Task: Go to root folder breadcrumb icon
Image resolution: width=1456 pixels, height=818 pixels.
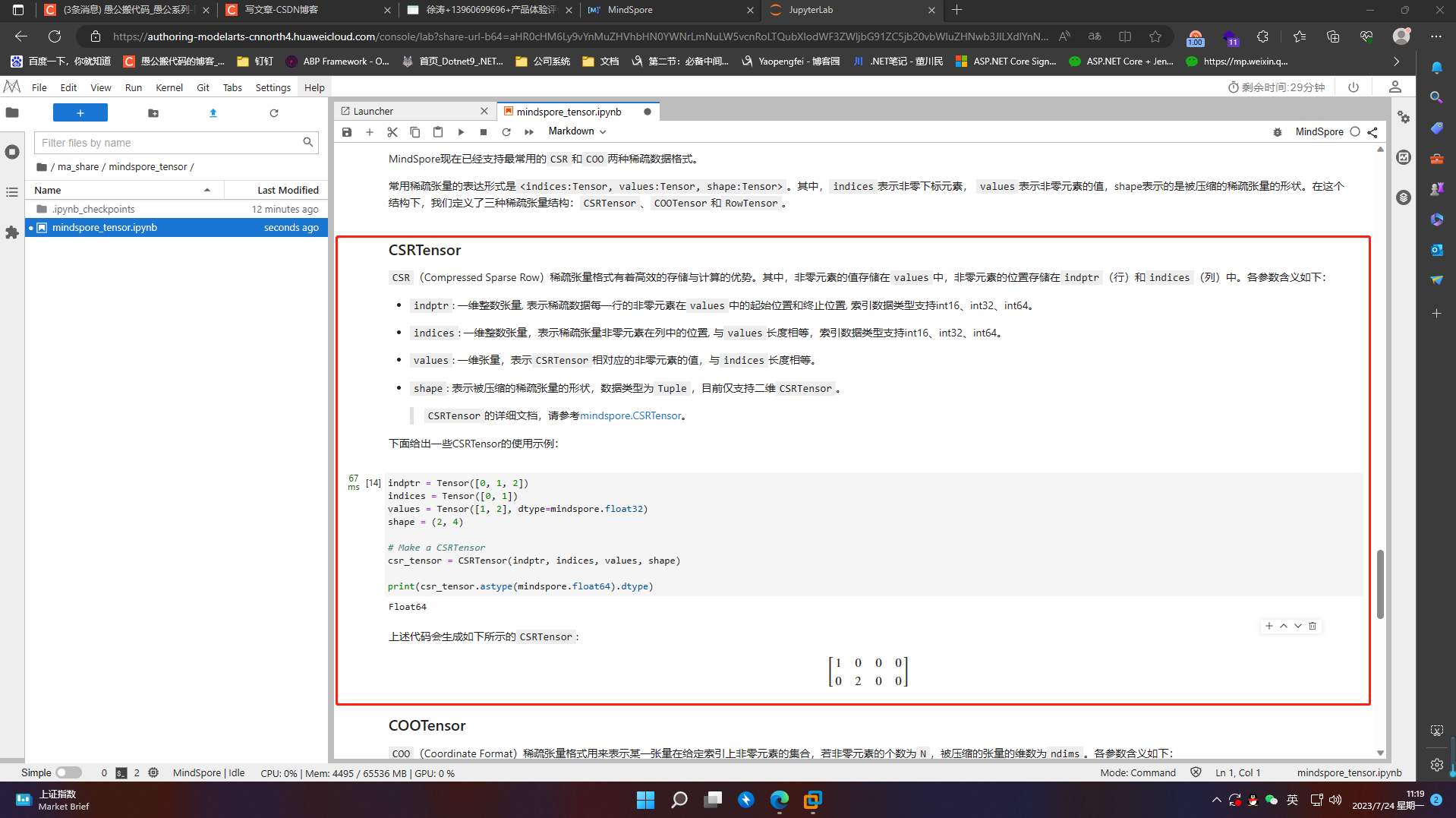Action: coord(42,167)
